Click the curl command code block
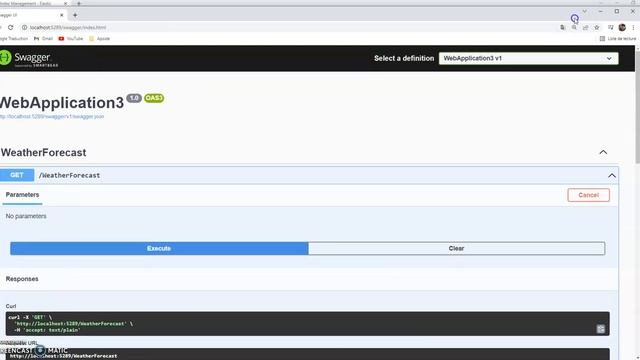The image size is (640, 360). coord(307,324)
